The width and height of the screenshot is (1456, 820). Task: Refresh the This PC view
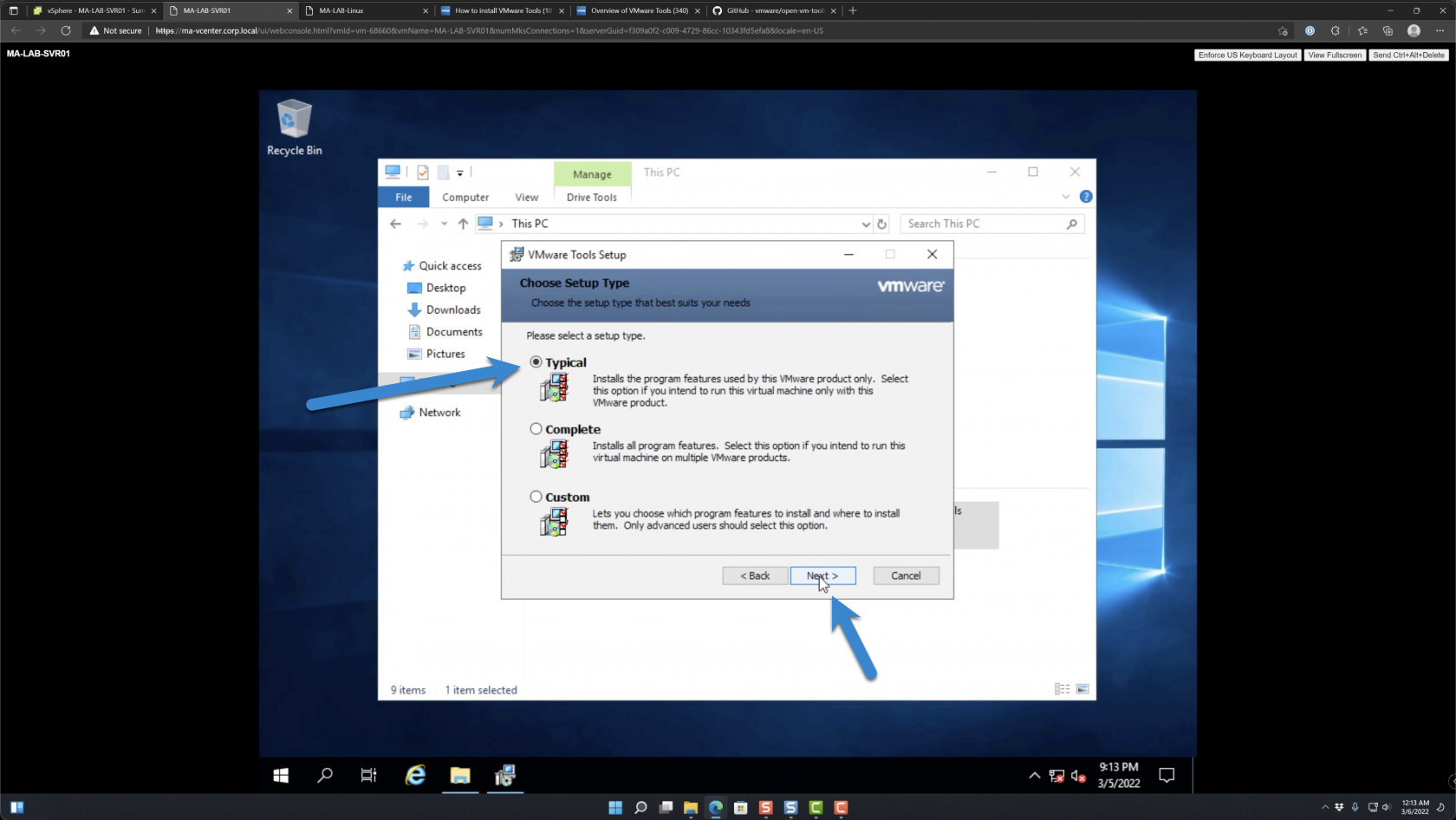[x=882, y=224]
